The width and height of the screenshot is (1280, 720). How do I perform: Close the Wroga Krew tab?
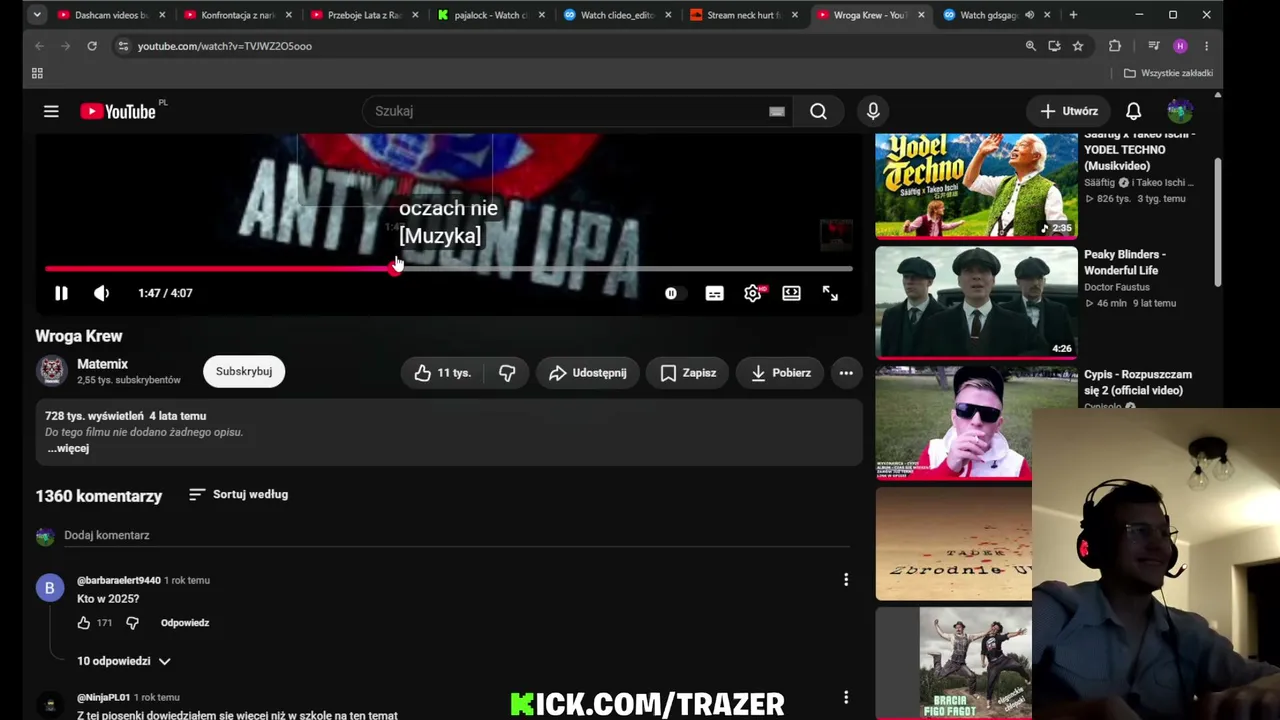pos(921,15)
